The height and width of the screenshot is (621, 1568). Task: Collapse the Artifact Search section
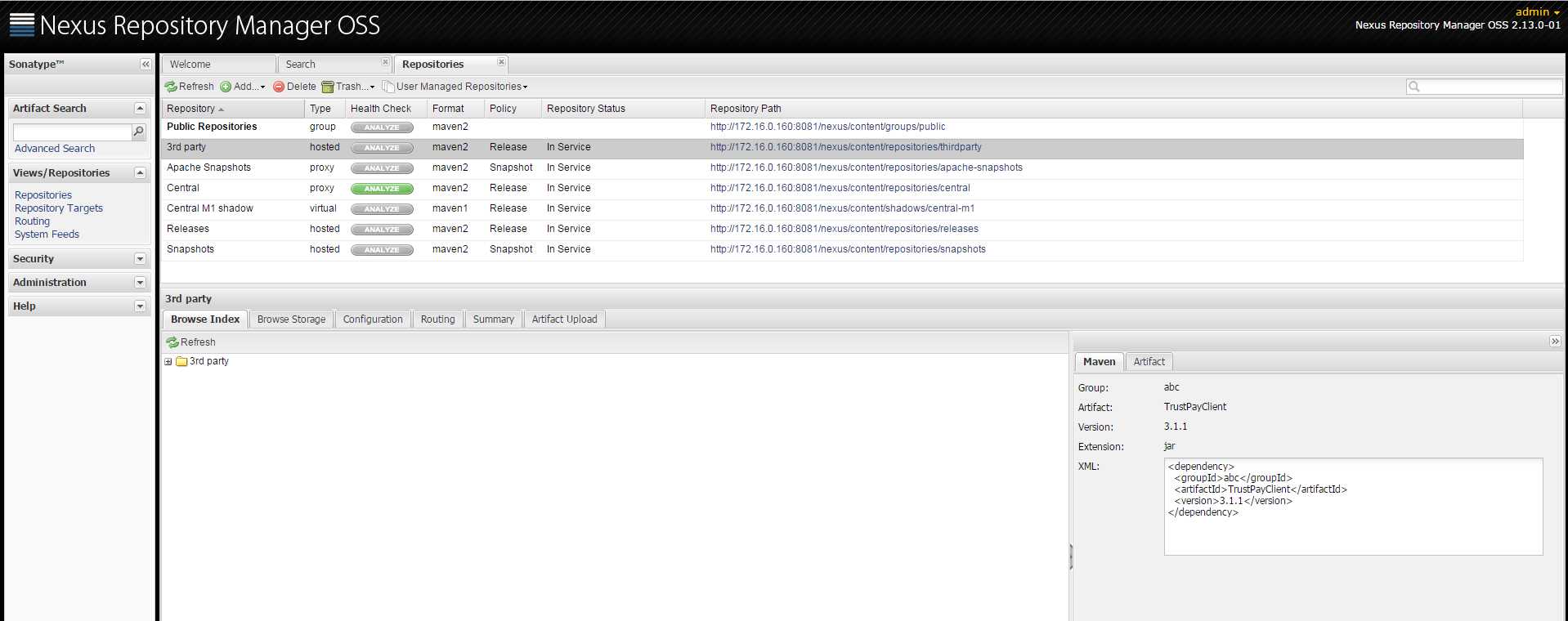pos(140,109)
